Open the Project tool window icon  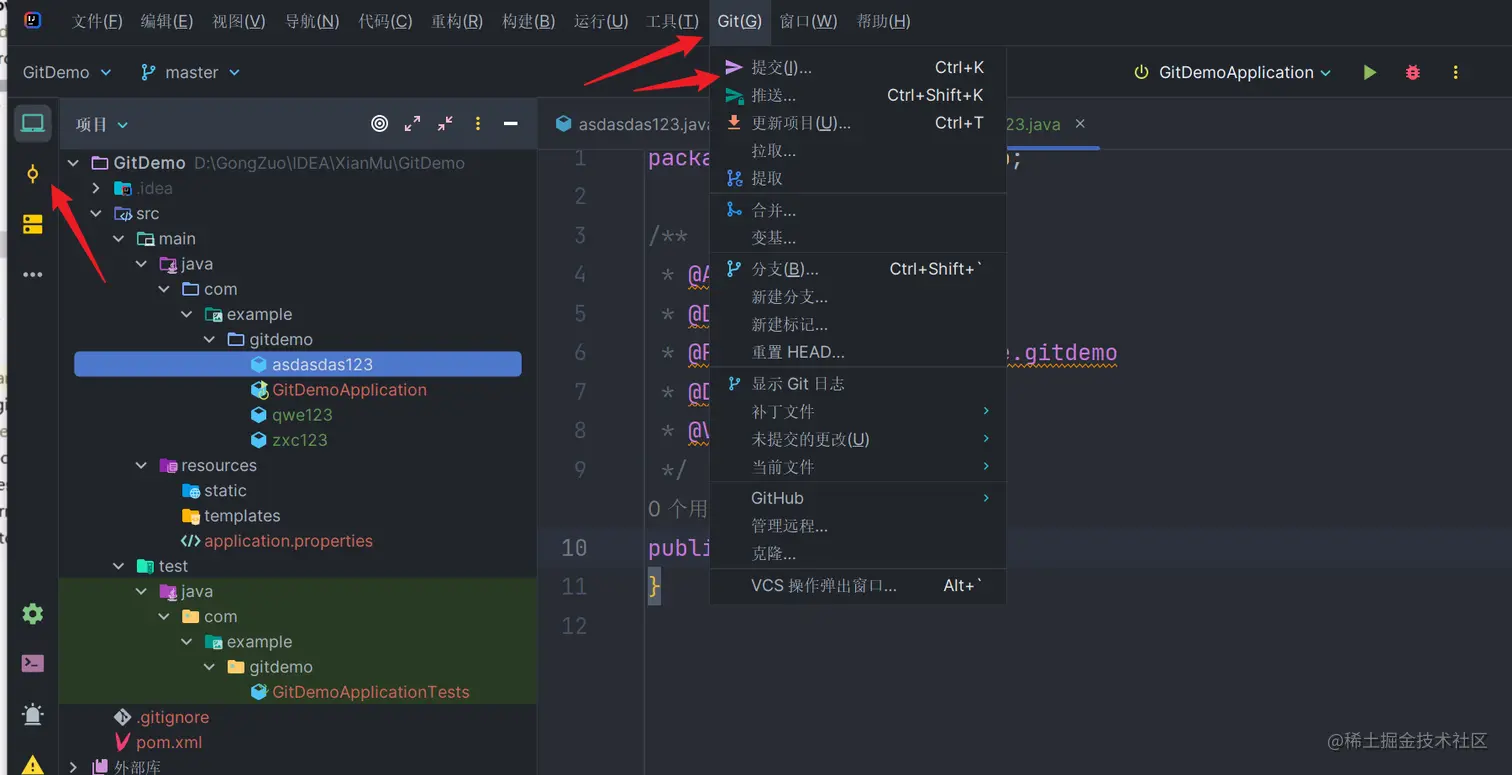(x=33, y=124)
